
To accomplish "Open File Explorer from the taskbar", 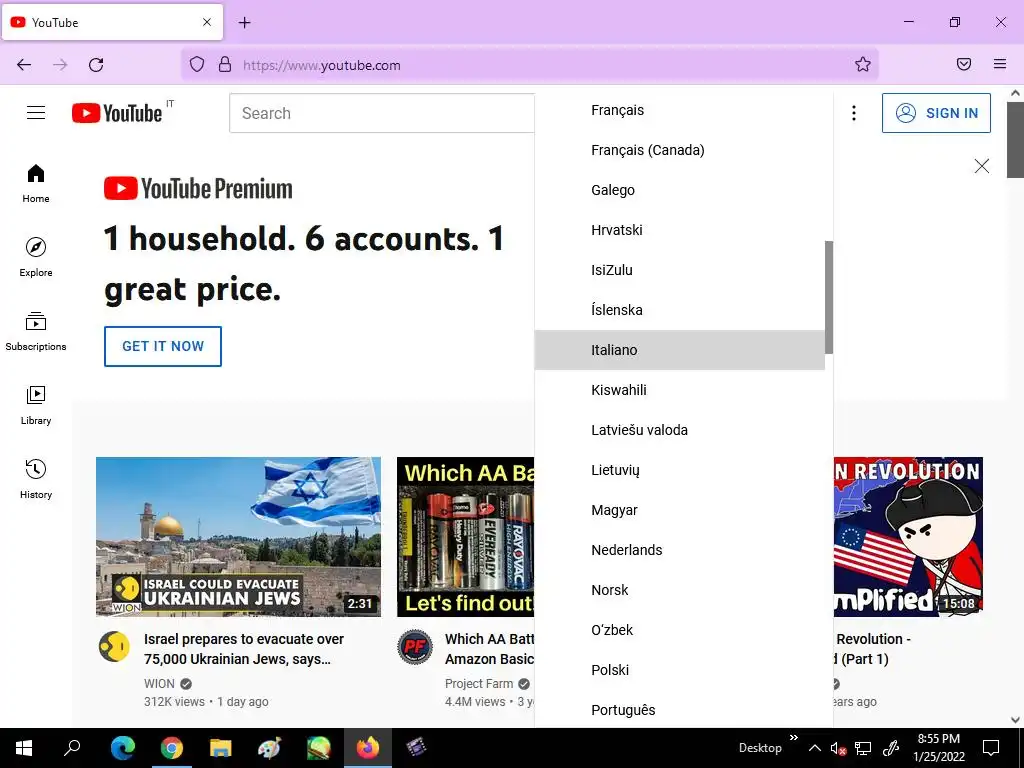I will click(221, 748).
